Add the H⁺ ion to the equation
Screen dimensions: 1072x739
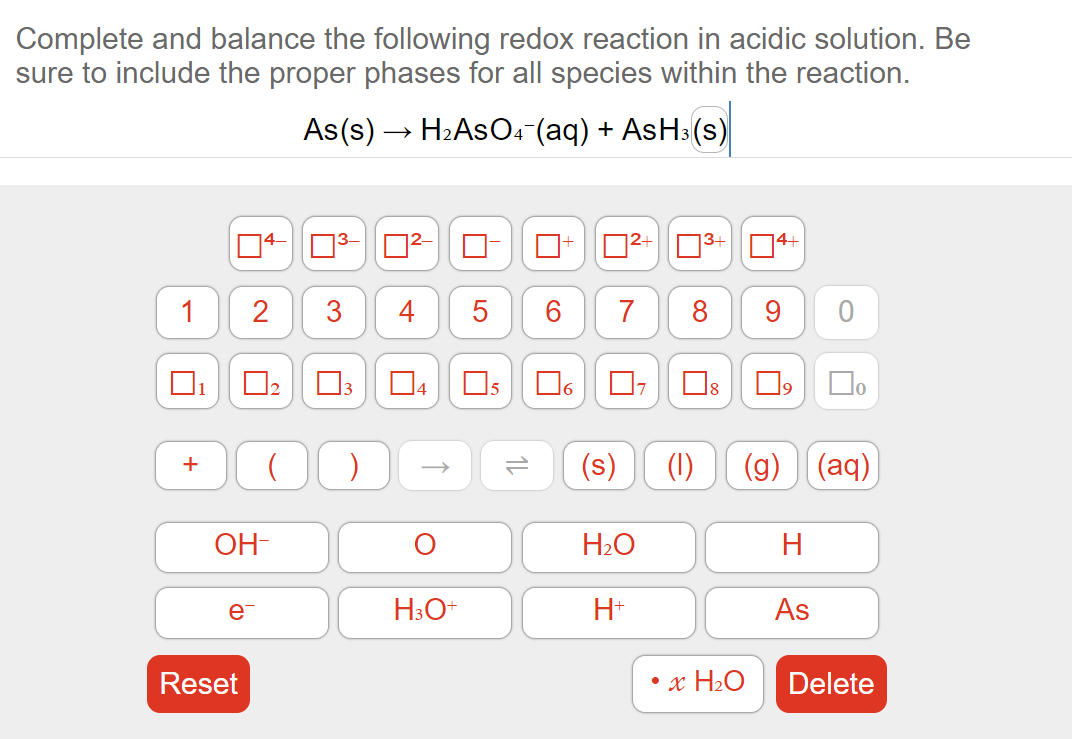[x=608, y=612]
